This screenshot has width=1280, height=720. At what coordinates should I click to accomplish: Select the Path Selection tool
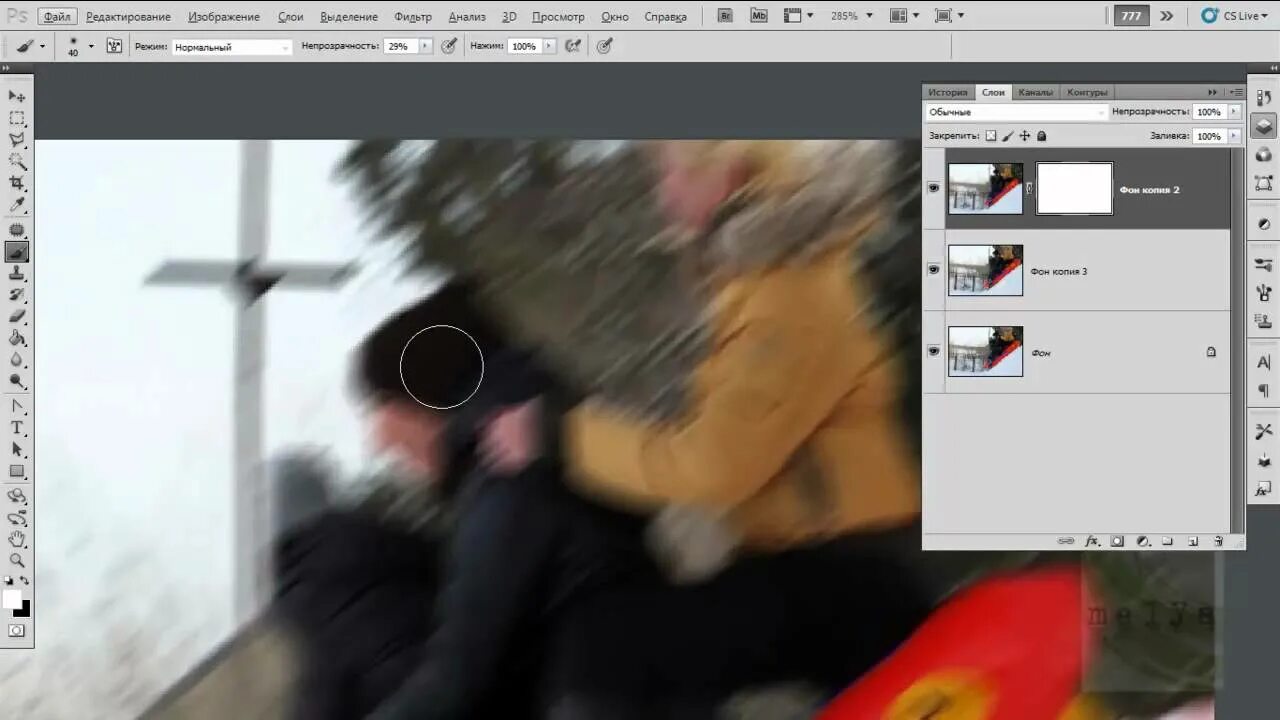[x=17, y=450]
